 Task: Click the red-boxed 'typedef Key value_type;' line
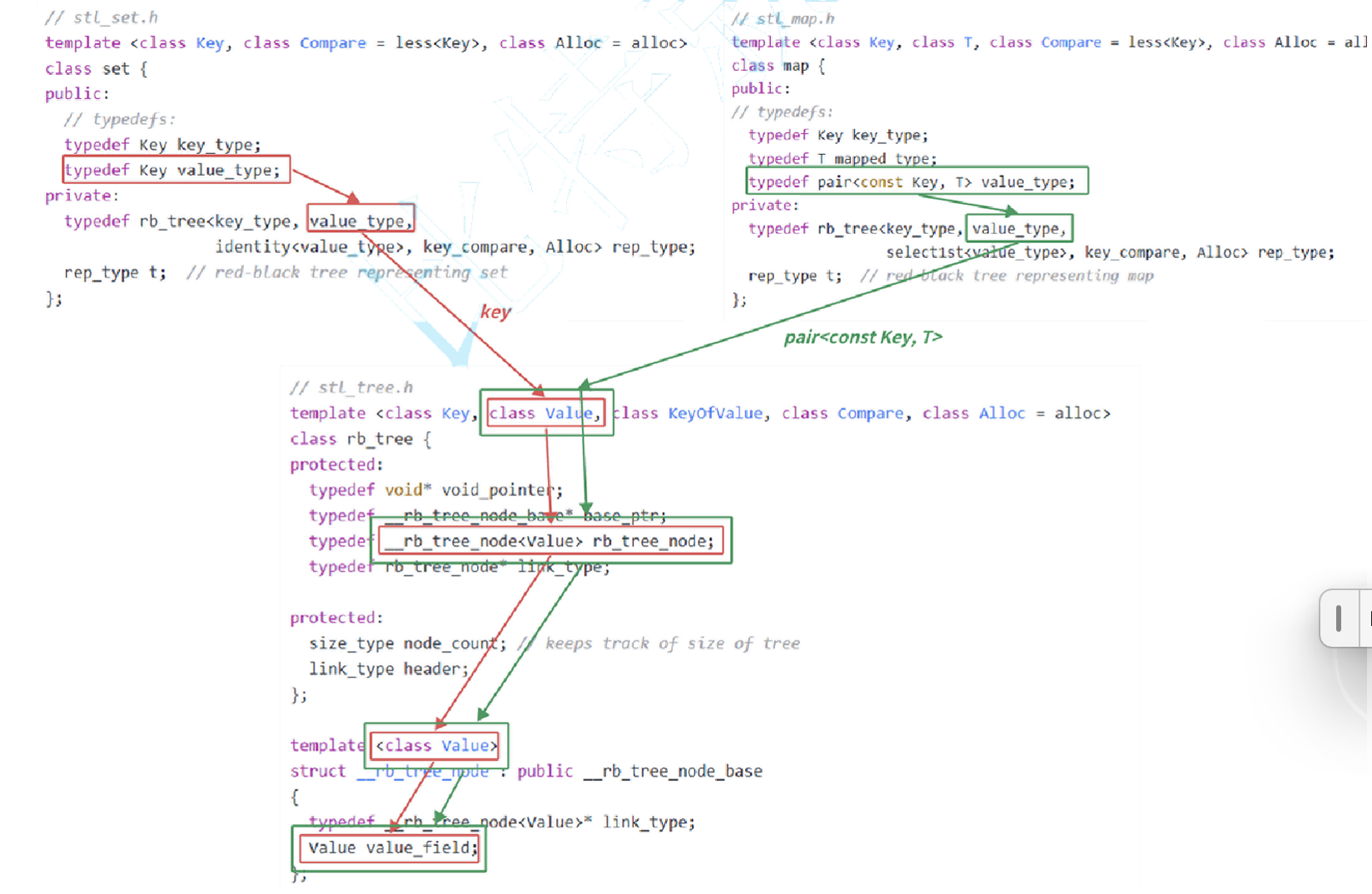coord(176,170)
